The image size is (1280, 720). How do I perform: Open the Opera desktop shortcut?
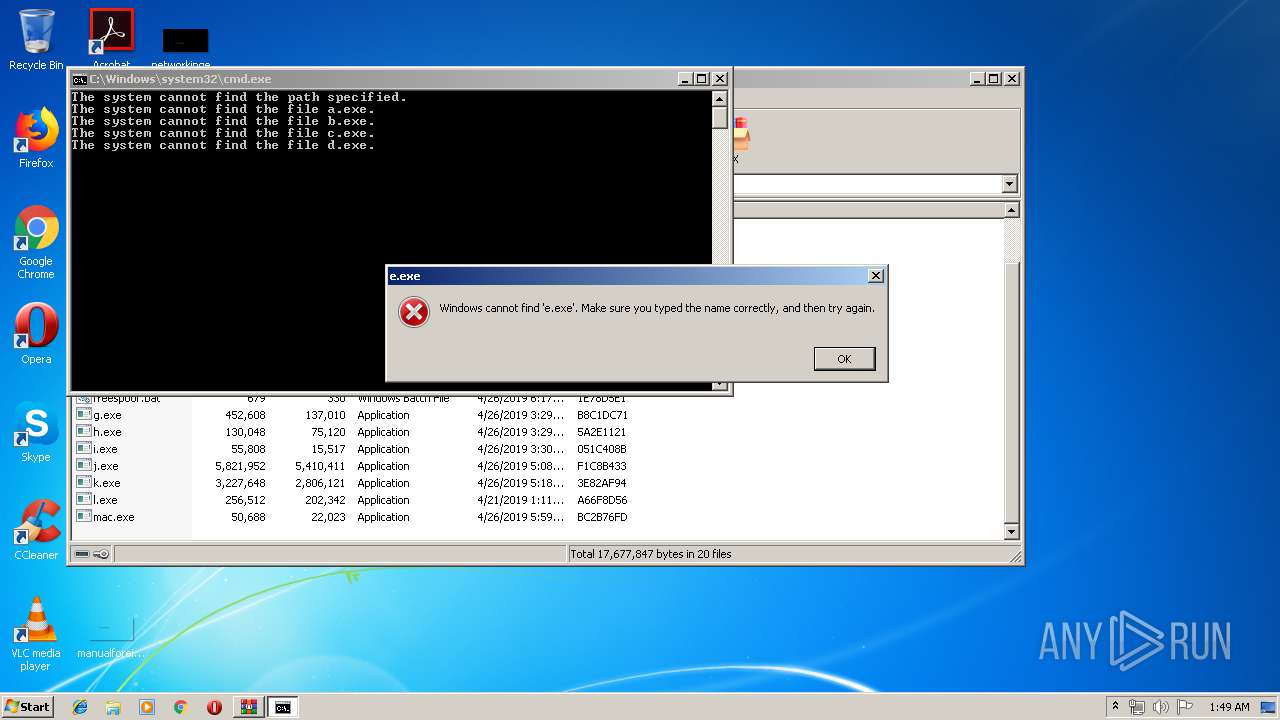coord(36,333)
